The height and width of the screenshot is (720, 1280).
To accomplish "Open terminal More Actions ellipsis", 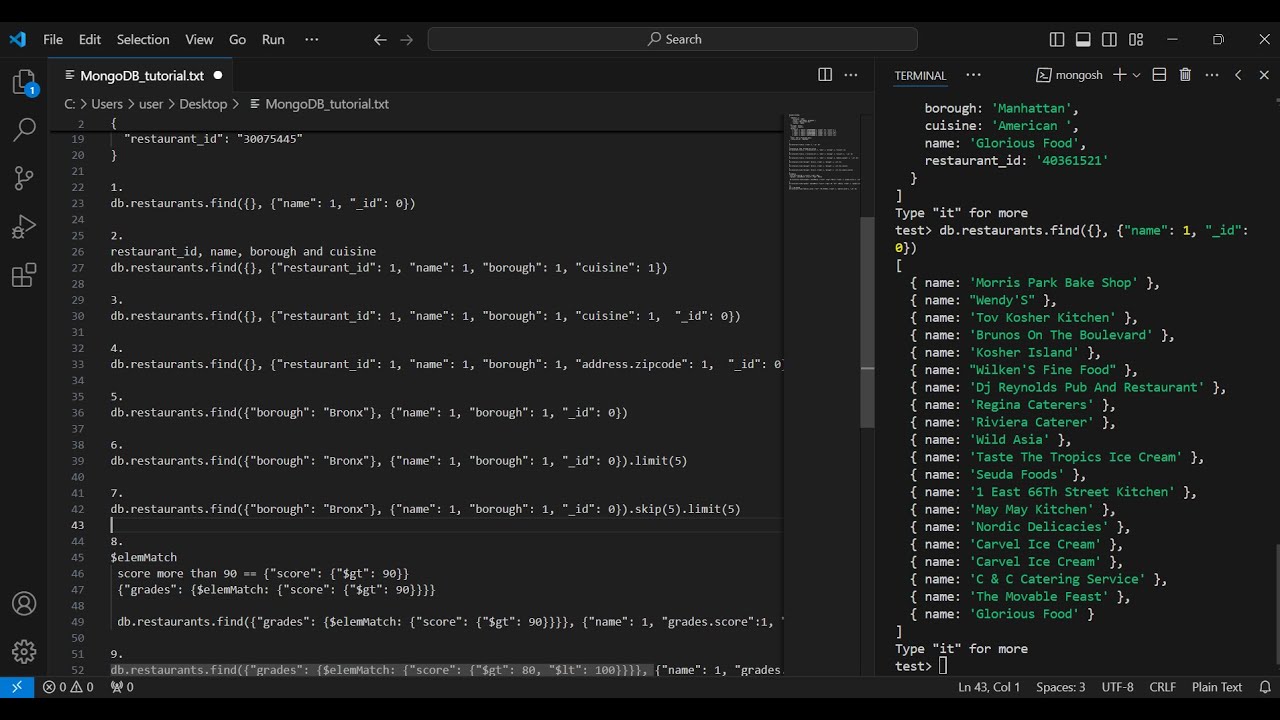I will pos(1212,75).
